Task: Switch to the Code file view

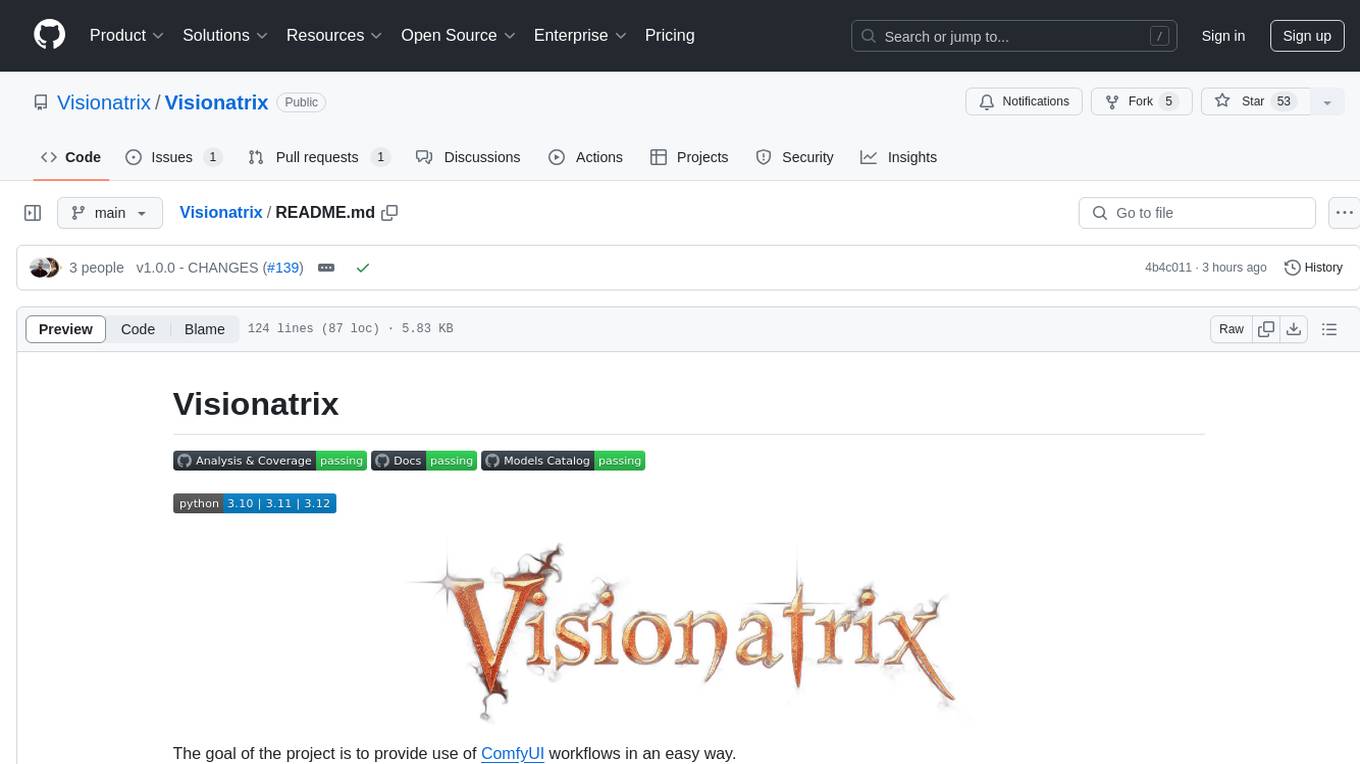Action: point(138,329)
